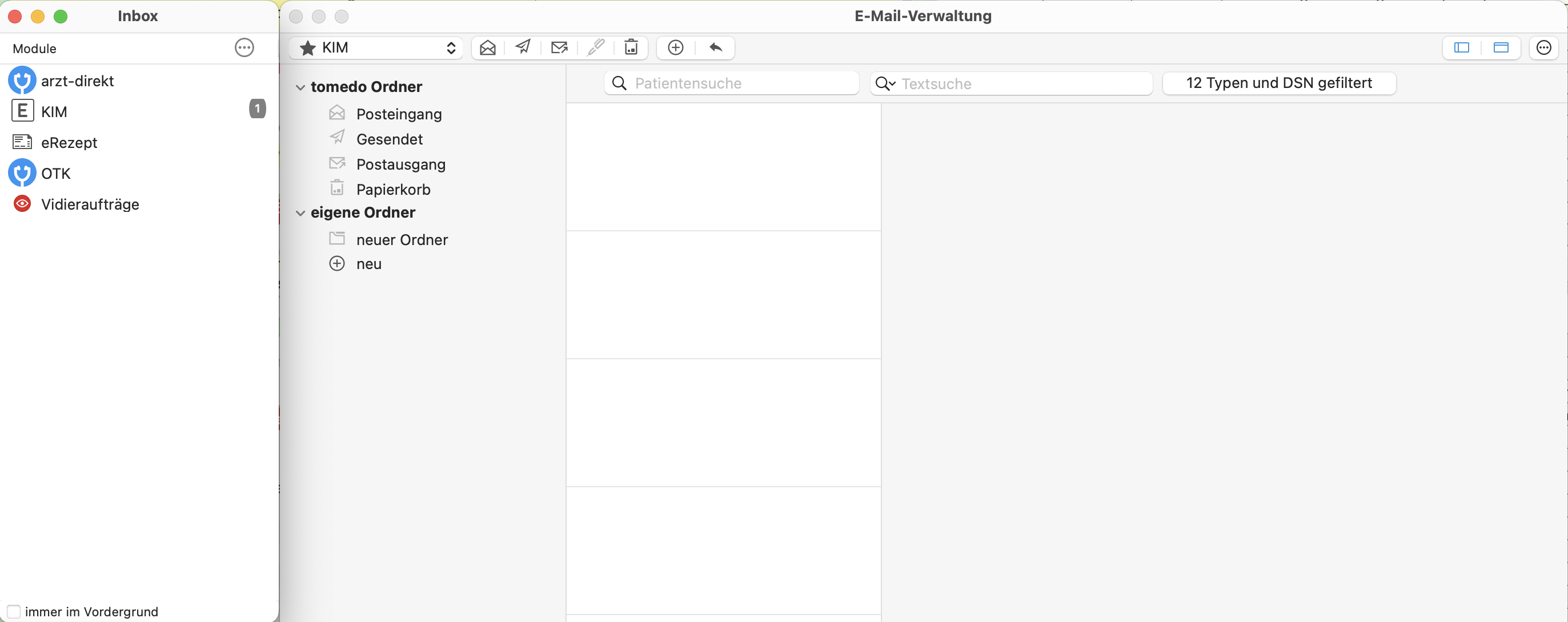Select neuer Ordner folder
Viewport: 1568px width, 622px height.
pyautogui.click(x=402, y=240)
